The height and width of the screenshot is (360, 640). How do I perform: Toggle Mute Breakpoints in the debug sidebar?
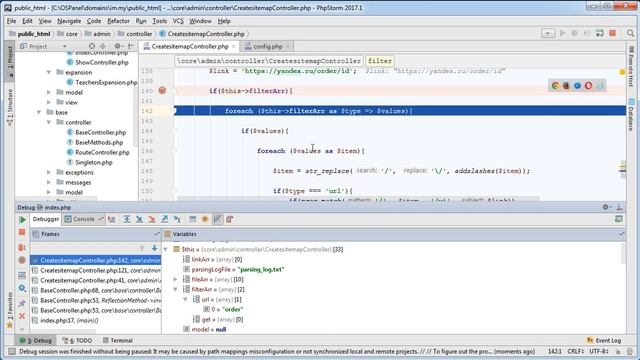point(22,260)
